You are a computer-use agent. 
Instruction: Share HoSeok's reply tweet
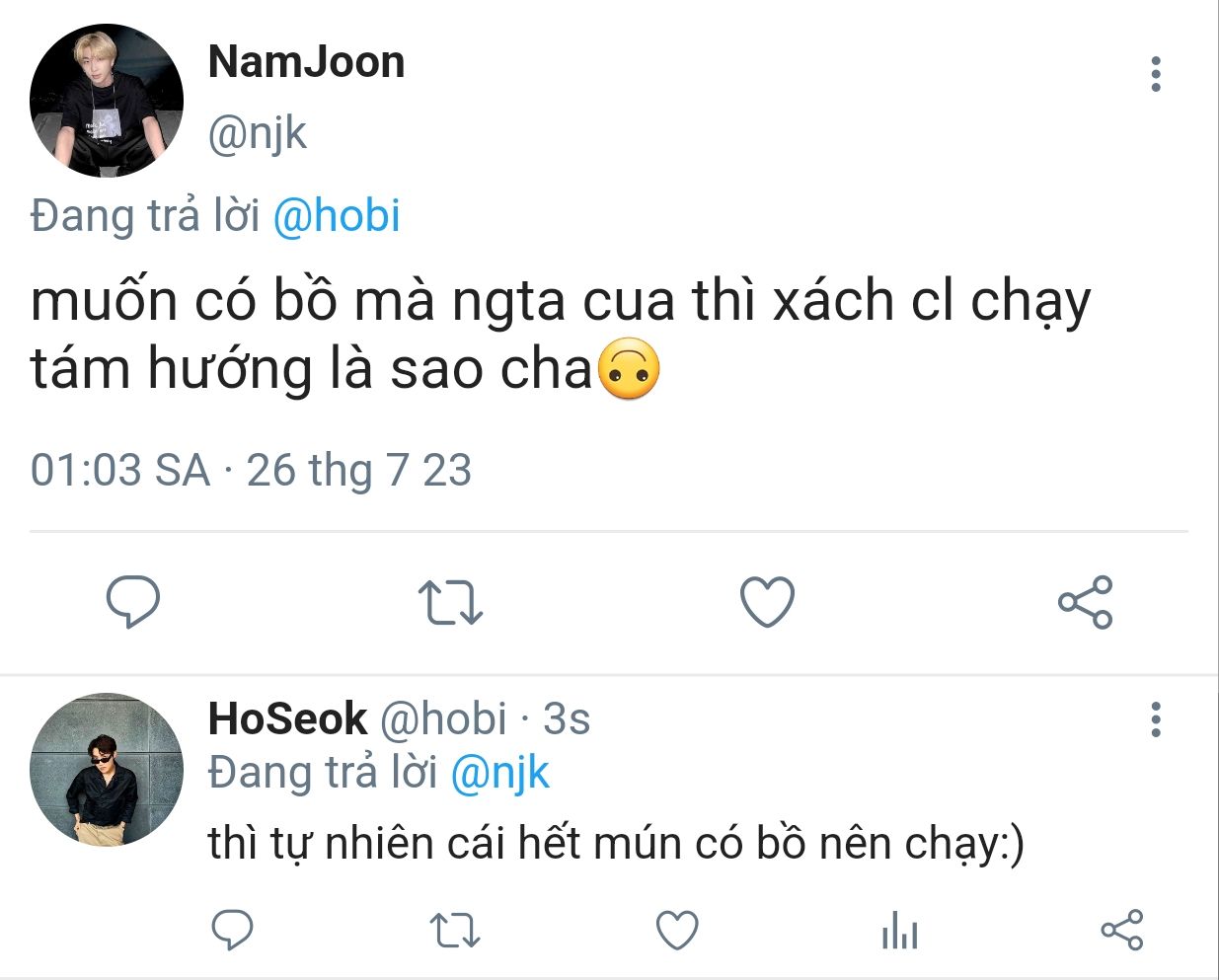(1121, 930)
